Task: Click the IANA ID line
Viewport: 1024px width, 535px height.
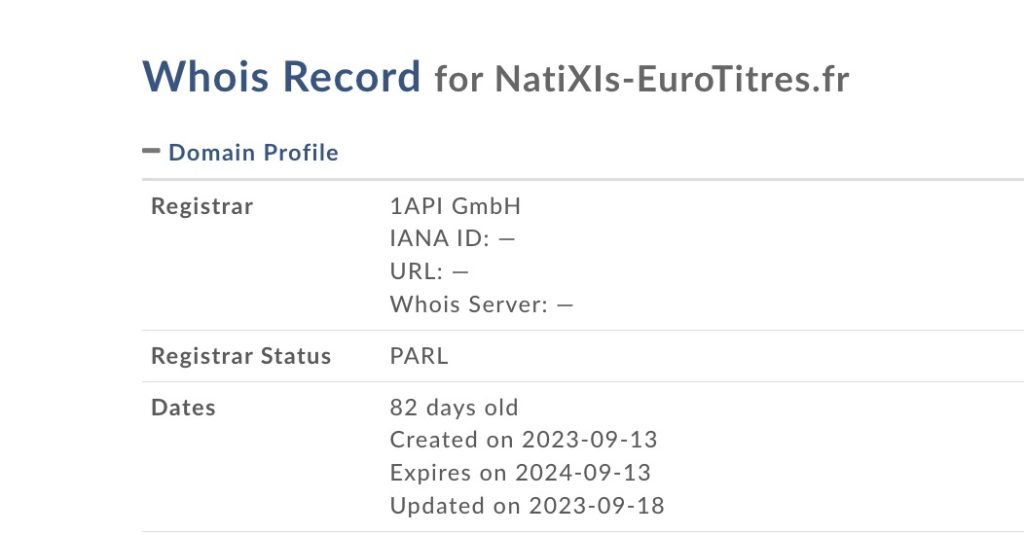Action: [453, 238]
